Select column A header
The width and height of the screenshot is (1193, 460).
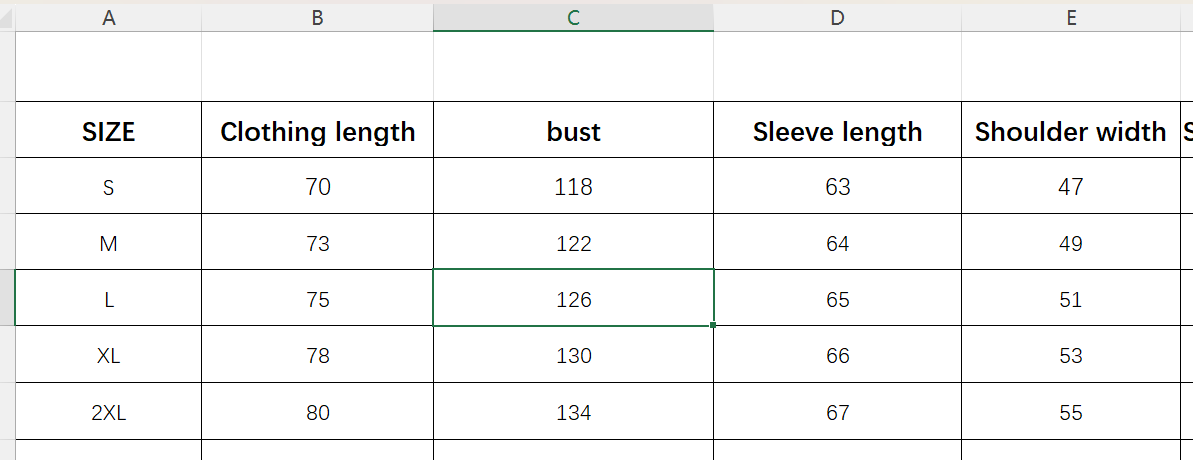pyautogui.click(x=108, y=17)
